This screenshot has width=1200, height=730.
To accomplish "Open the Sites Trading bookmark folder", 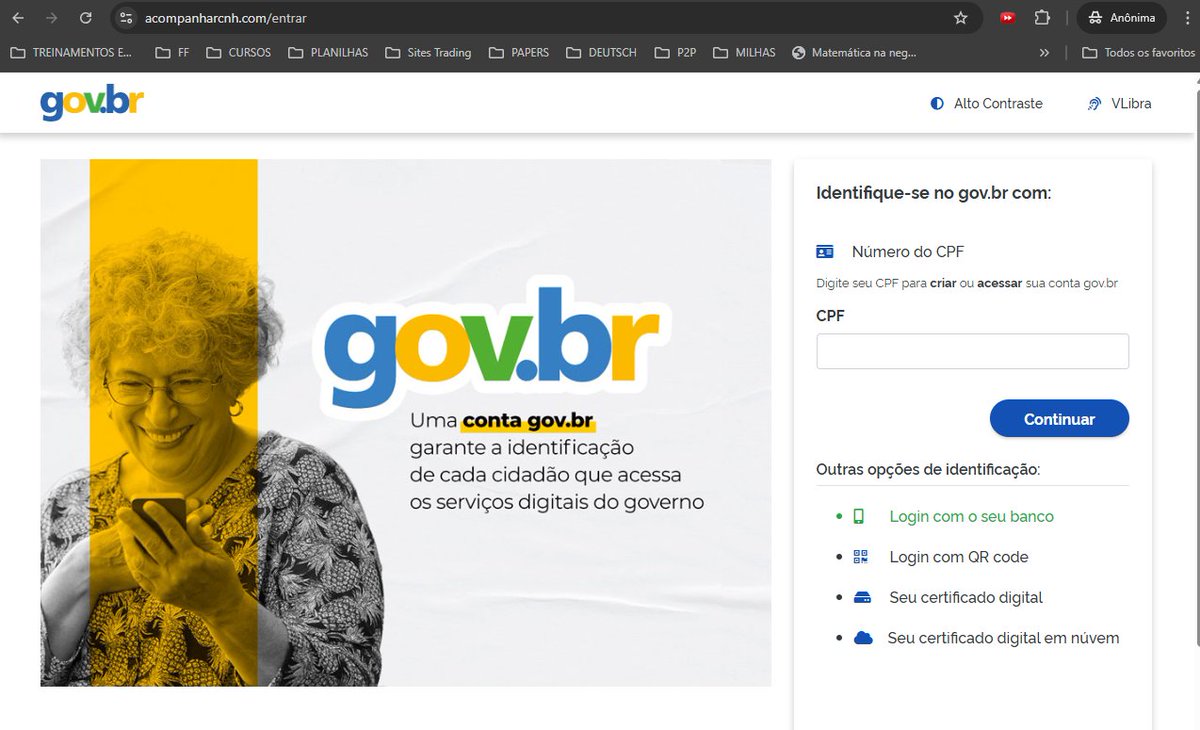I will 428,52.
